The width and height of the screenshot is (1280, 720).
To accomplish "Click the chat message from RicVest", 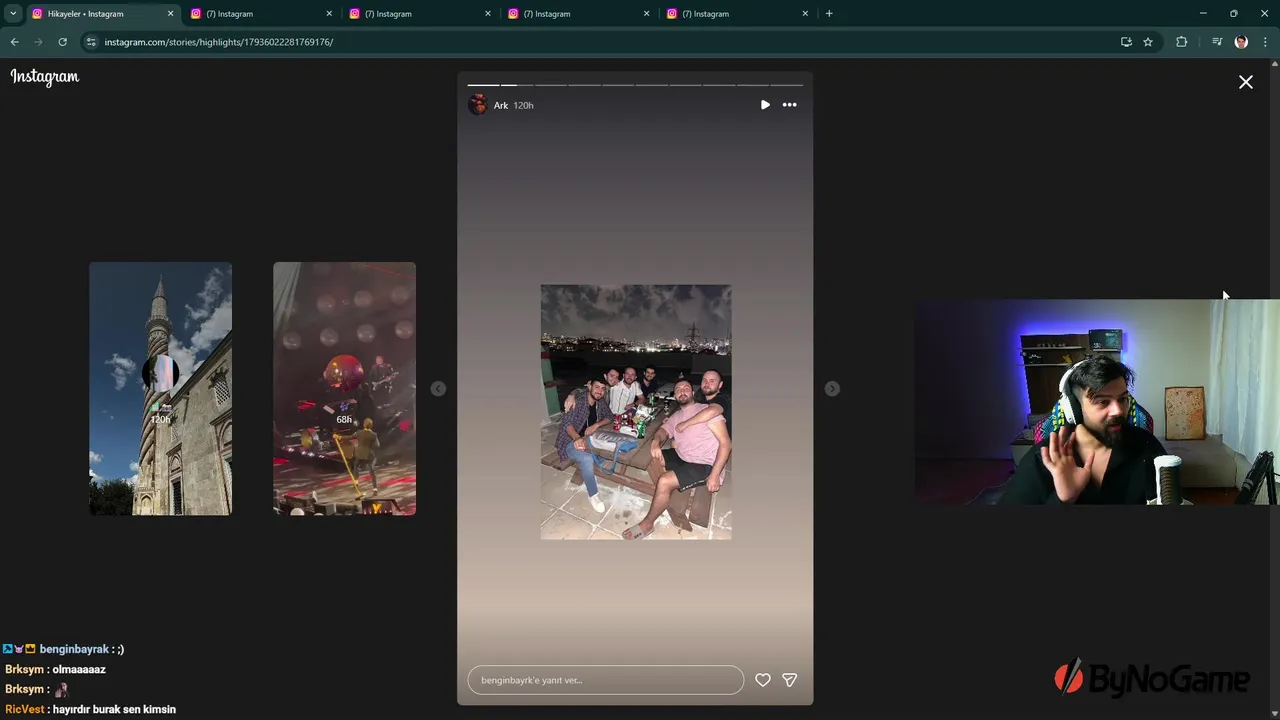I will (90, 709).
